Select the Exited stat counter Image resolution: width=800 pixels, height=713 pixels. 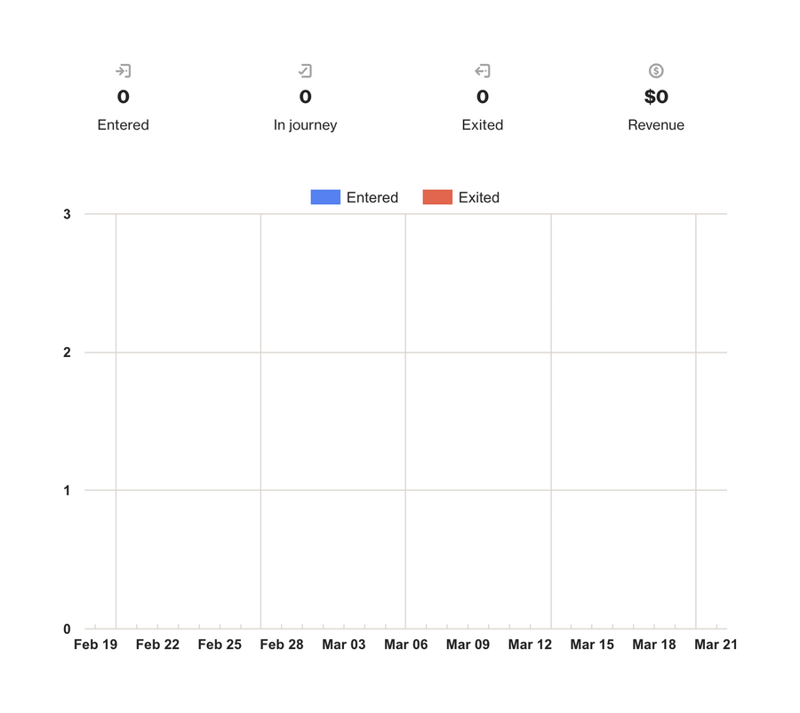tap(483, 97)
